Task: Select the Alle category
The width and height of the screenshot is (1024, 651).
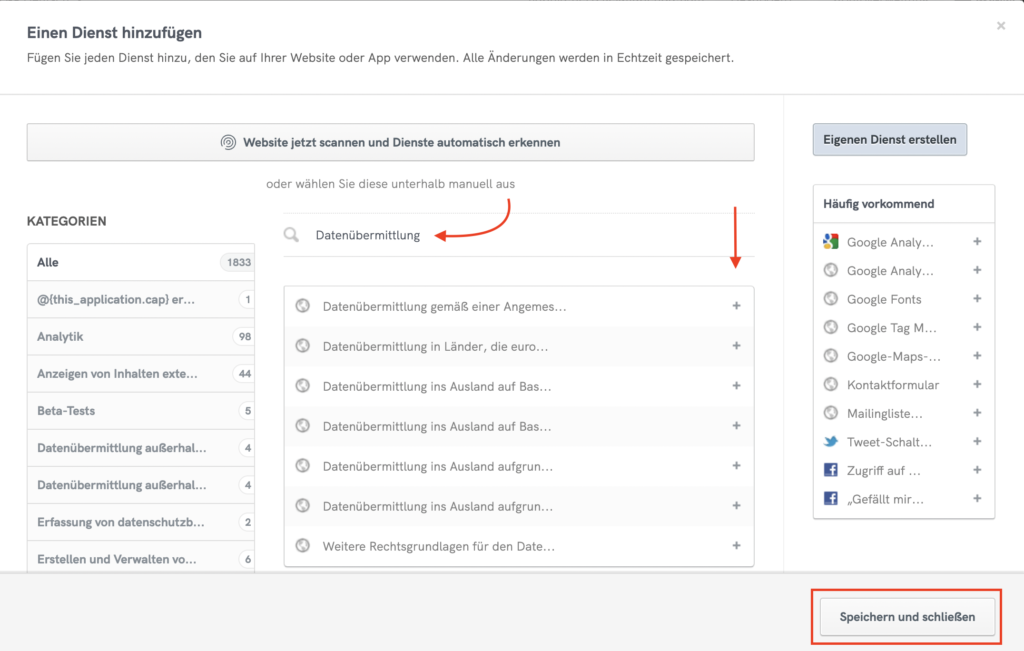Action: tap(140, 262)
